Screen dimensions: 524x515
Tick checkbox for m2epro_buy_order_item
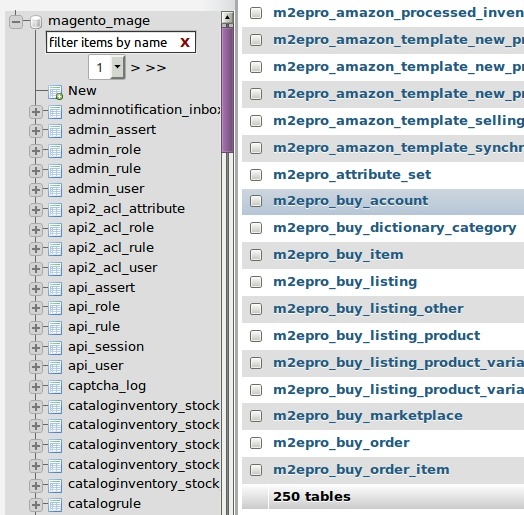tap(256, 470)
